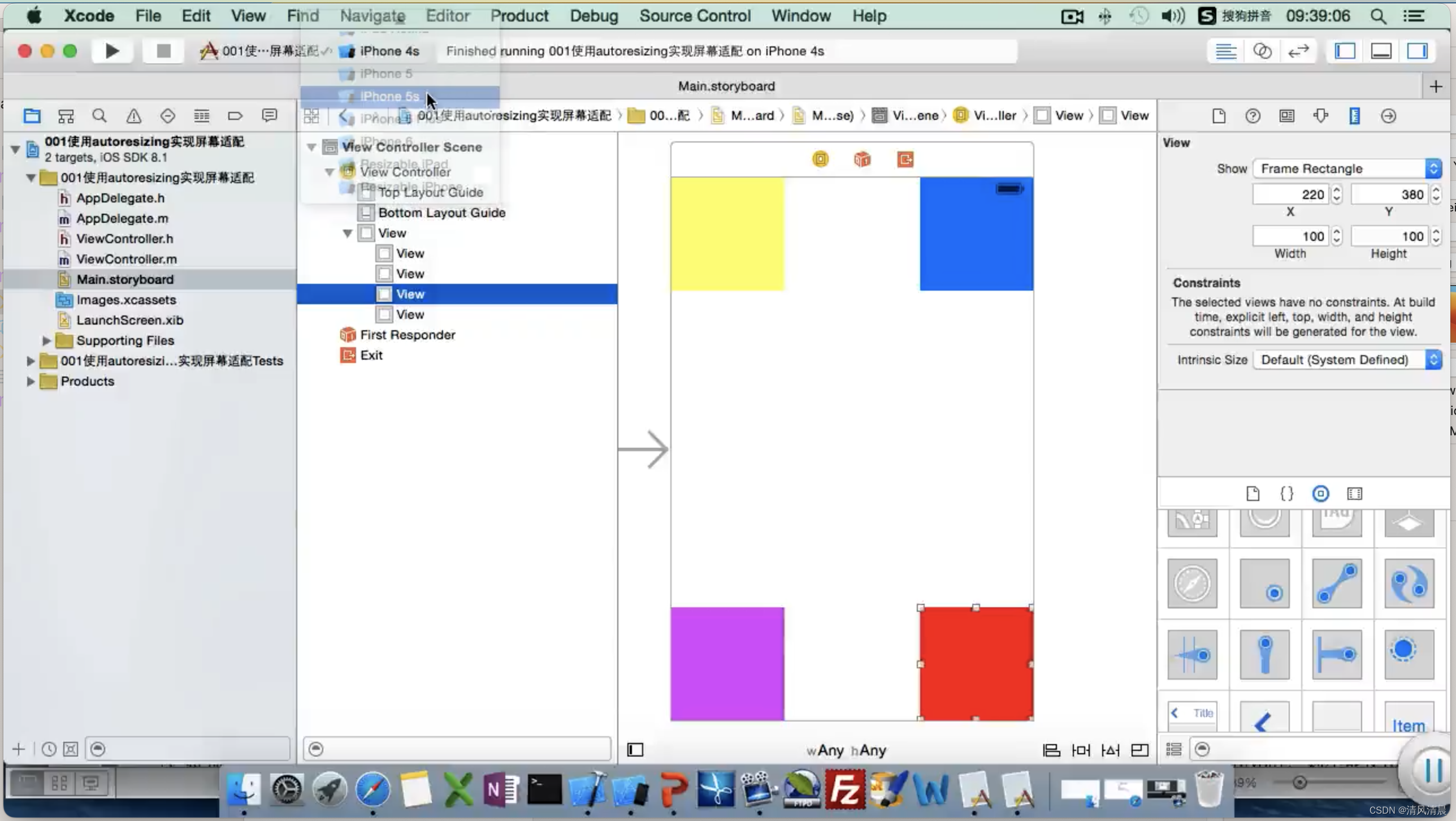
Task: Click Main.storyboard in project navigator
Action: [x=125, y=279]
